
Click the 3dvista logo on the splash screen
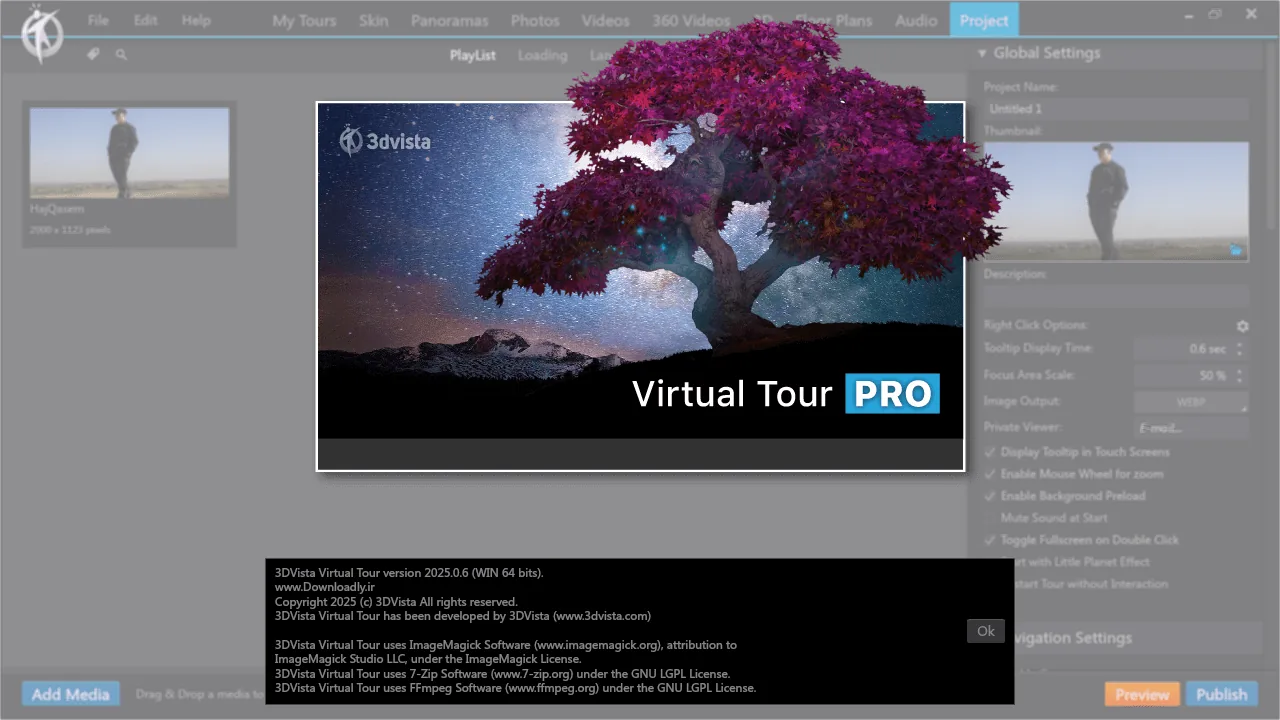click(x=385, y=141)
